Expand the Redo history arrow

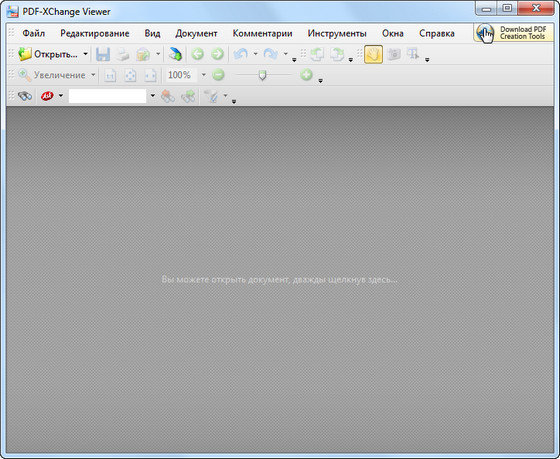point(286,54)
